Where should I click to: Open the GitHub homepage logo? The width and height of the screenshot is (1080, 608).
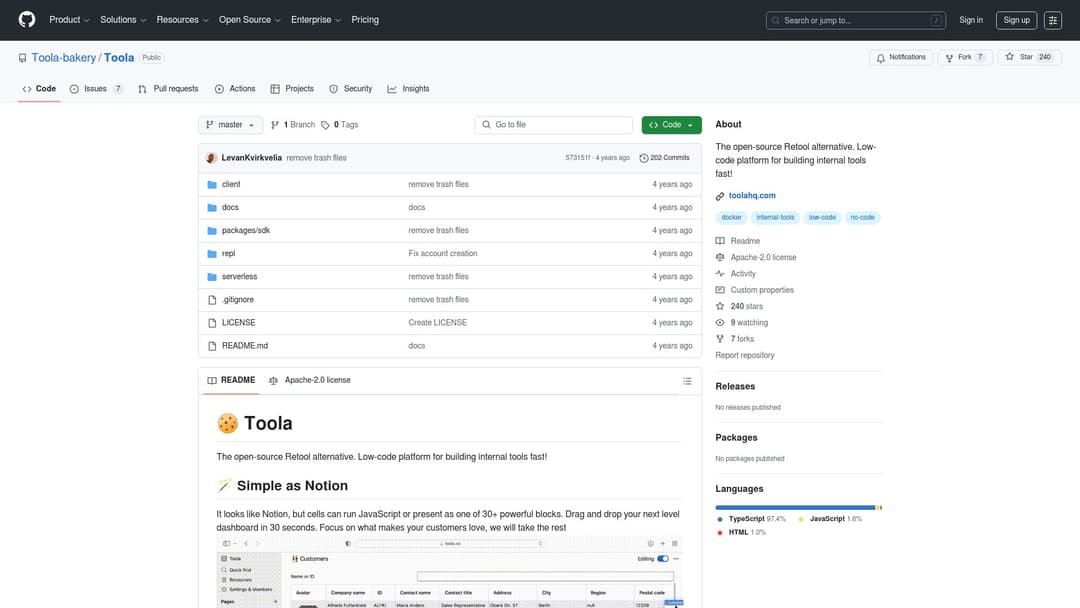click(27, 19)
